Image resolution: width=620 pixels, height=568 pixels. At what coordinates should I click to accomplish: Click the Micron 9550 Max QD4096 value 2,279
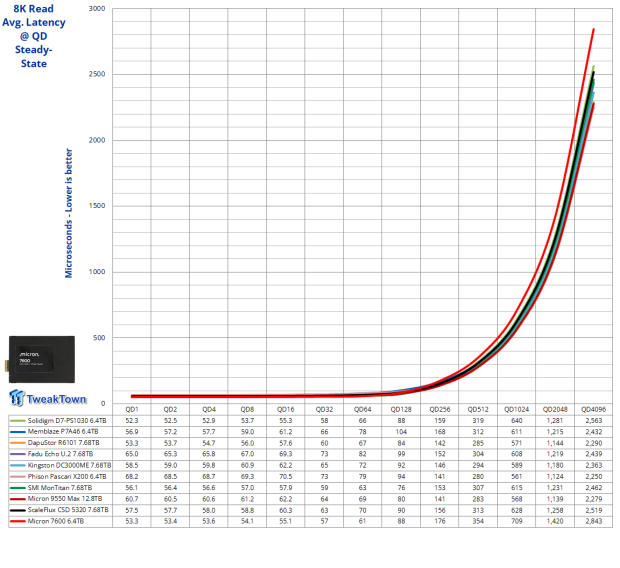click(594, 499)
